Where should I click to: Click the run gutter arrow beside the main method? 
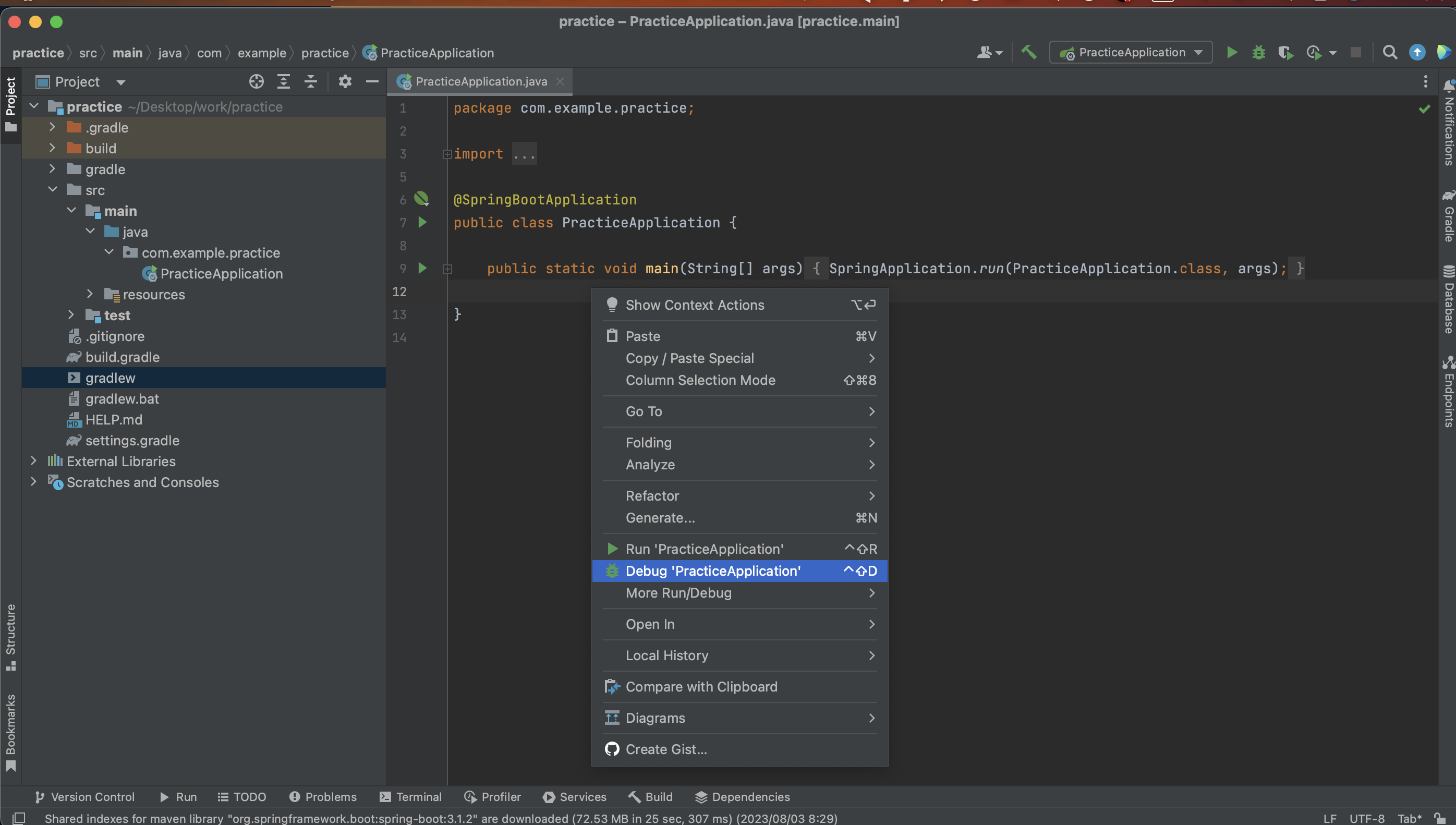coord(422,268)
